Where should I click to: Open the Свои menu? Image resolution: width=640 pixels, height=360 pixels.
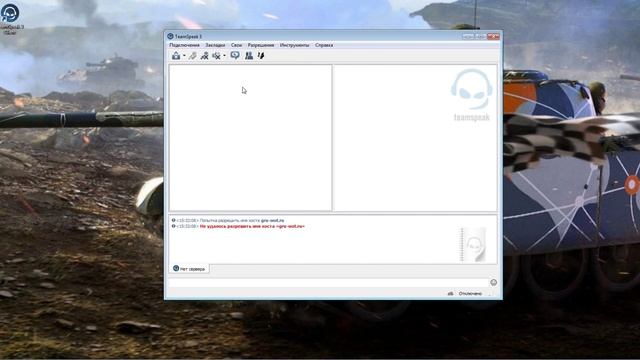pos(236,45)
